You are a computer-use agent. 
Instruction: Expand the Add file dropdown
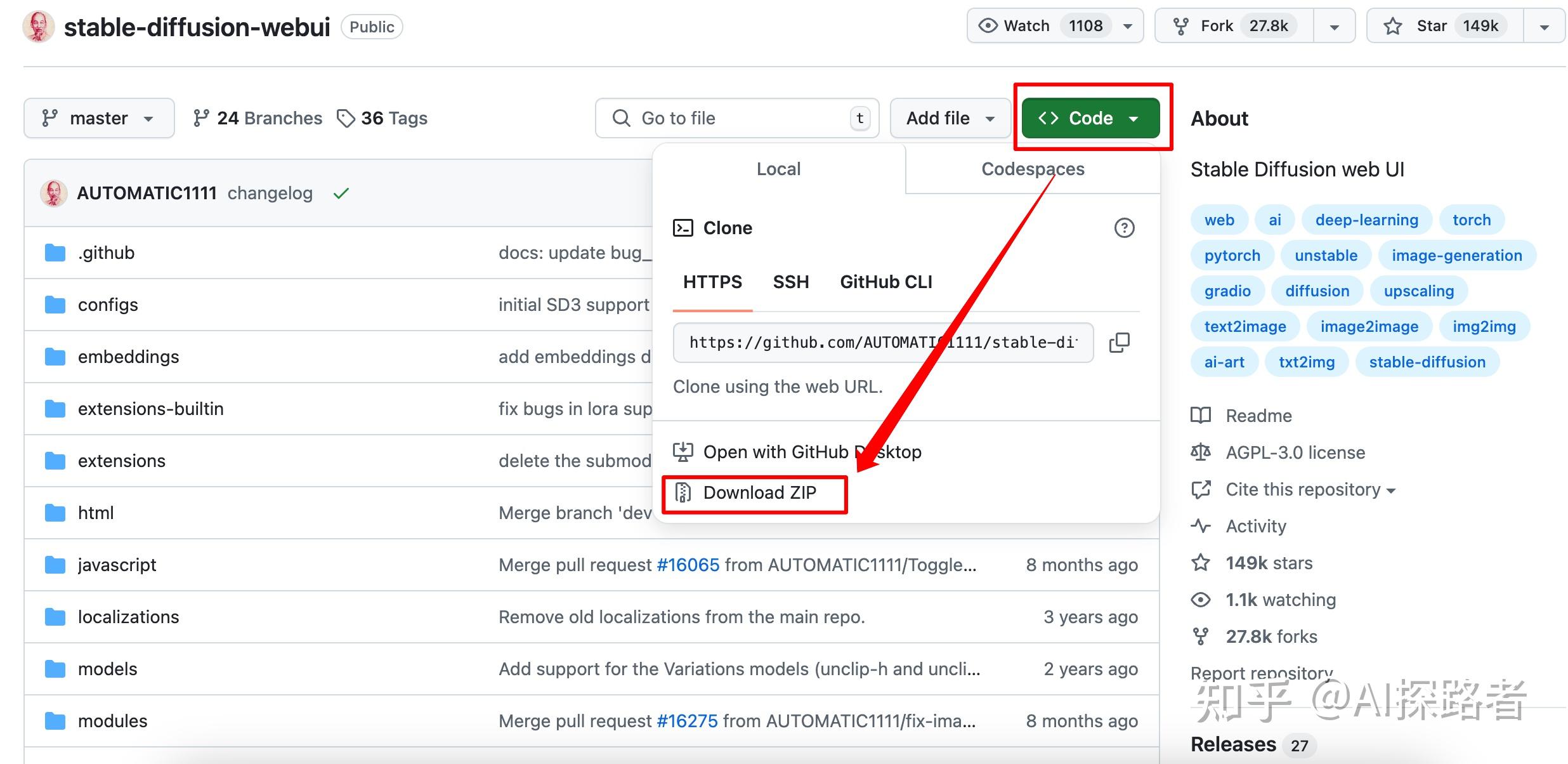coord(950,118)
